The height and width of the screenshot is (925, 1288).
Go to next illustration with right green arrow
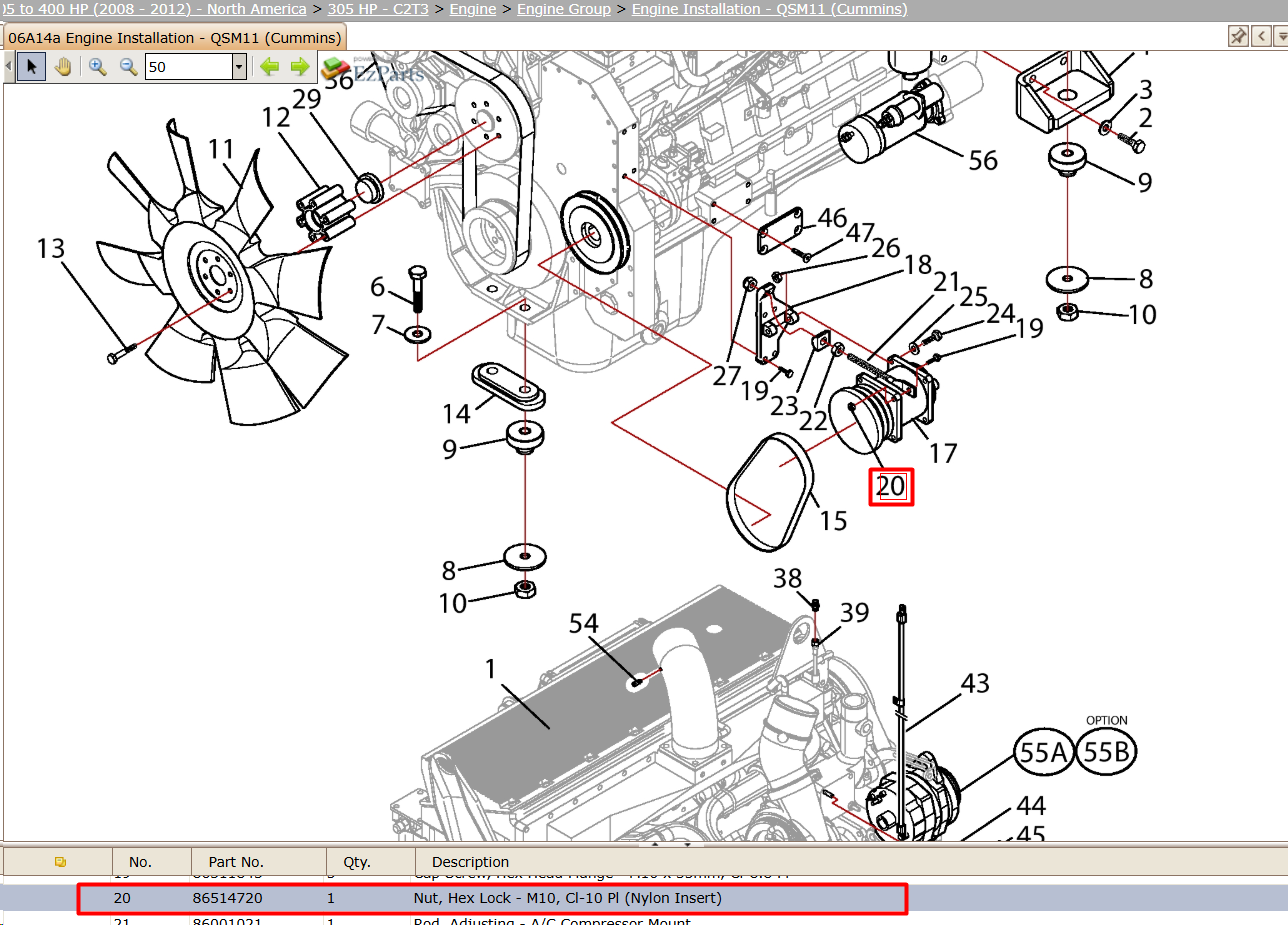(300, 67)
